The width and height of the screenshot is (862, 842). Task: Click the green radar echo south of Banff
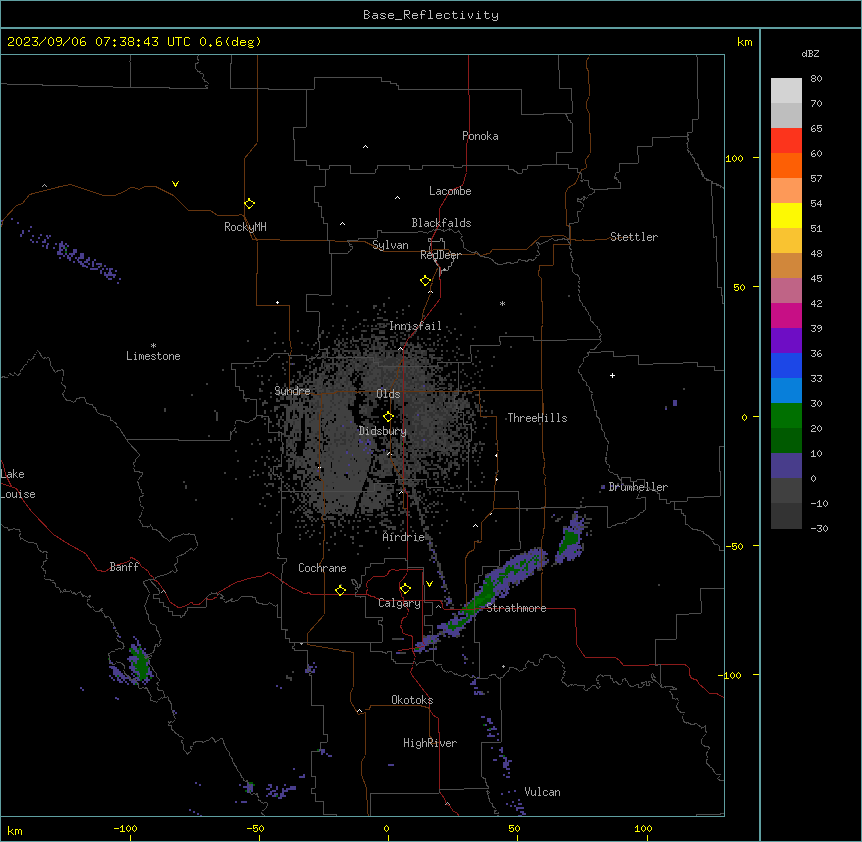pos(140,662)
